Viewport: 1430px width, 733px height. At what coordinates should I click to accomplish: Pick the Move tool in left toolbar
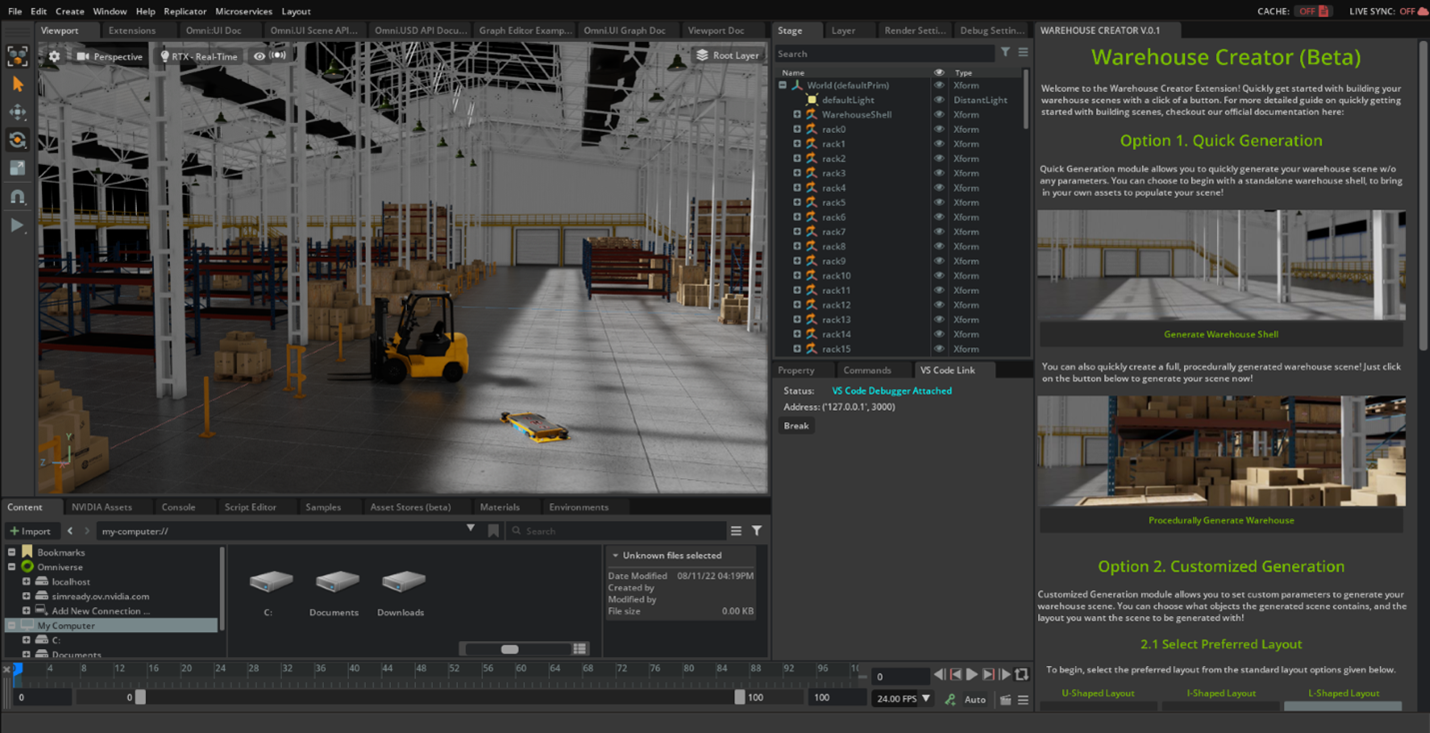[x=17, y=112]
